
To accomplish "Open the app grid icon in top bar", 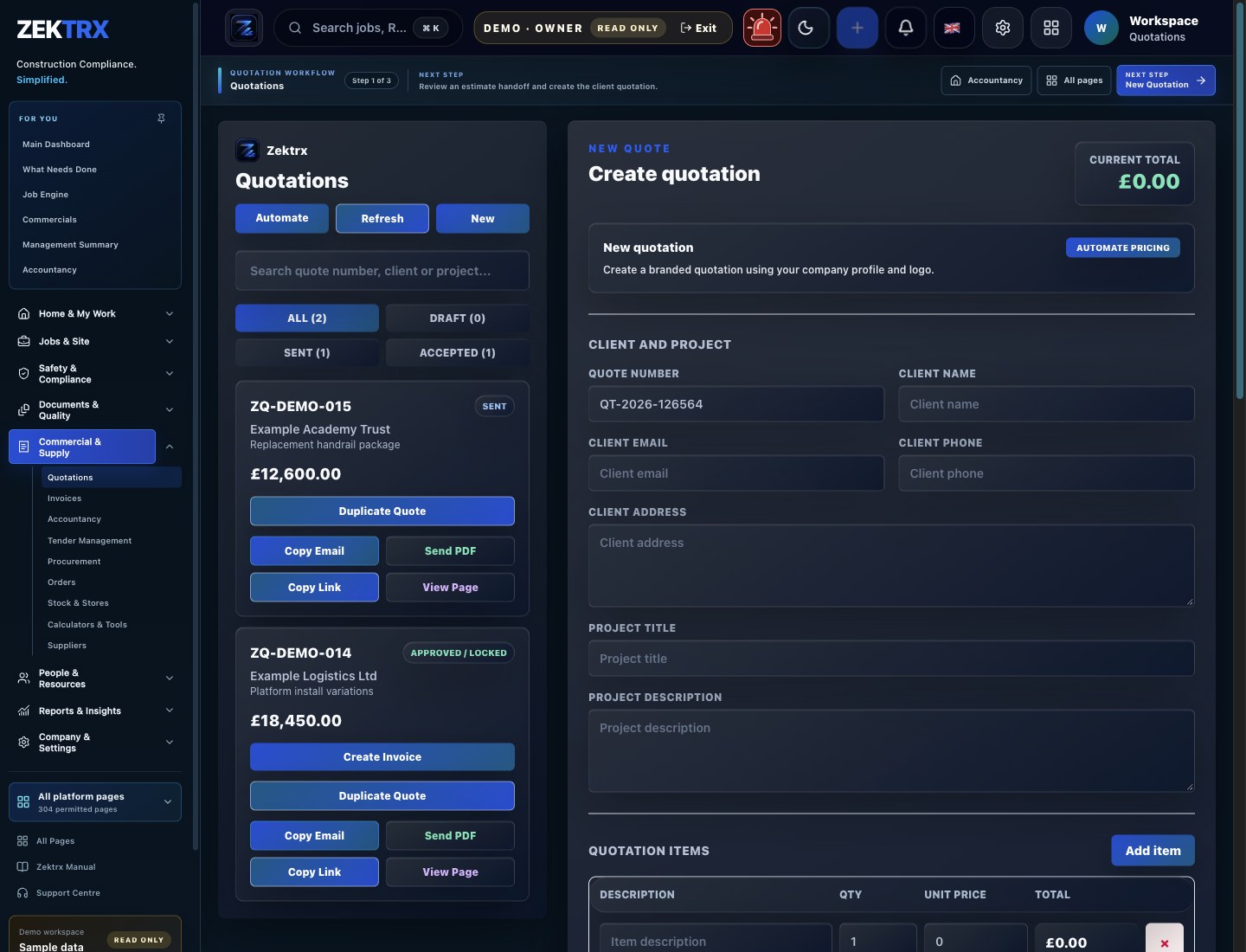I will click(x=1051, y=28).
